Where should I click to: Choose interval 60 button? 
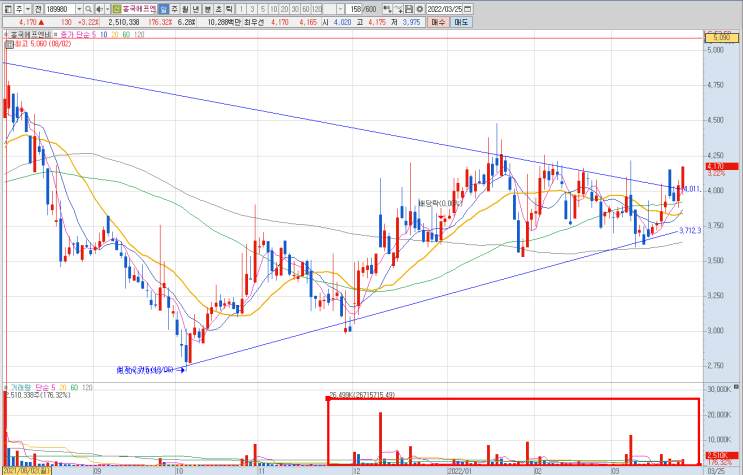point(306,9)
